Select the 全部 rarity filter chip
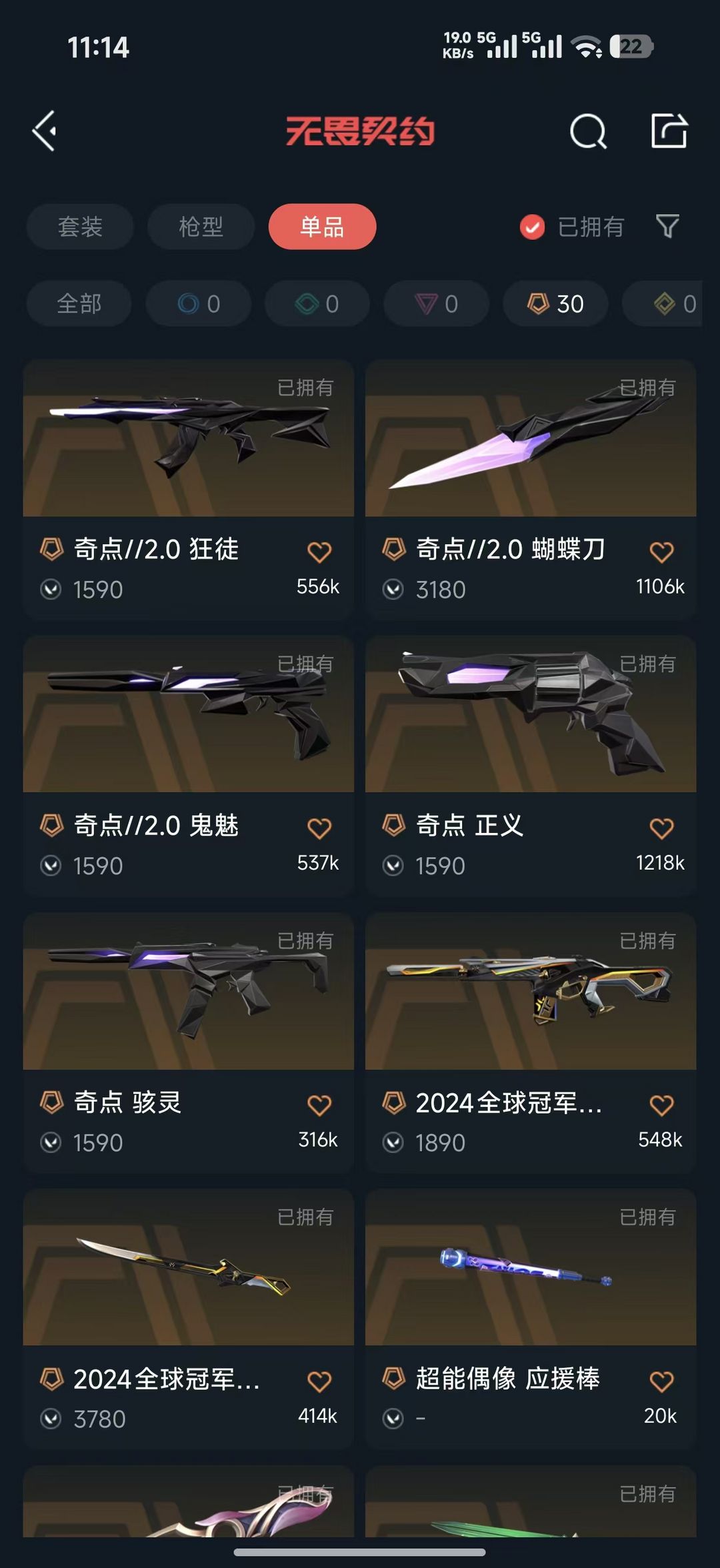 (79, 303)
